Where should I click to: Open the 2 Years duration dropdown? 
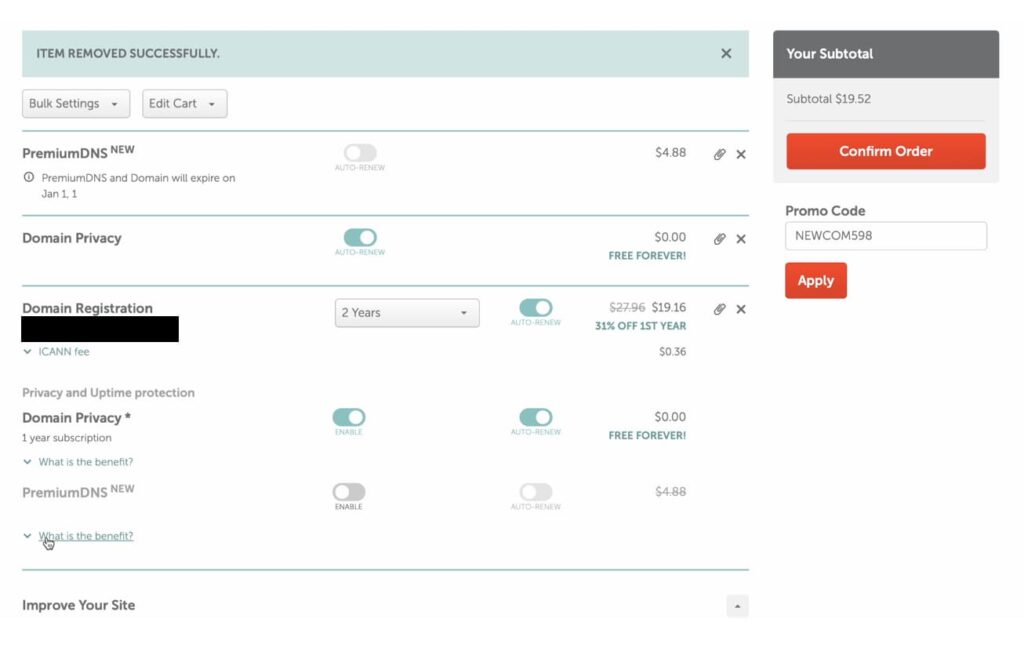(406, 313)
